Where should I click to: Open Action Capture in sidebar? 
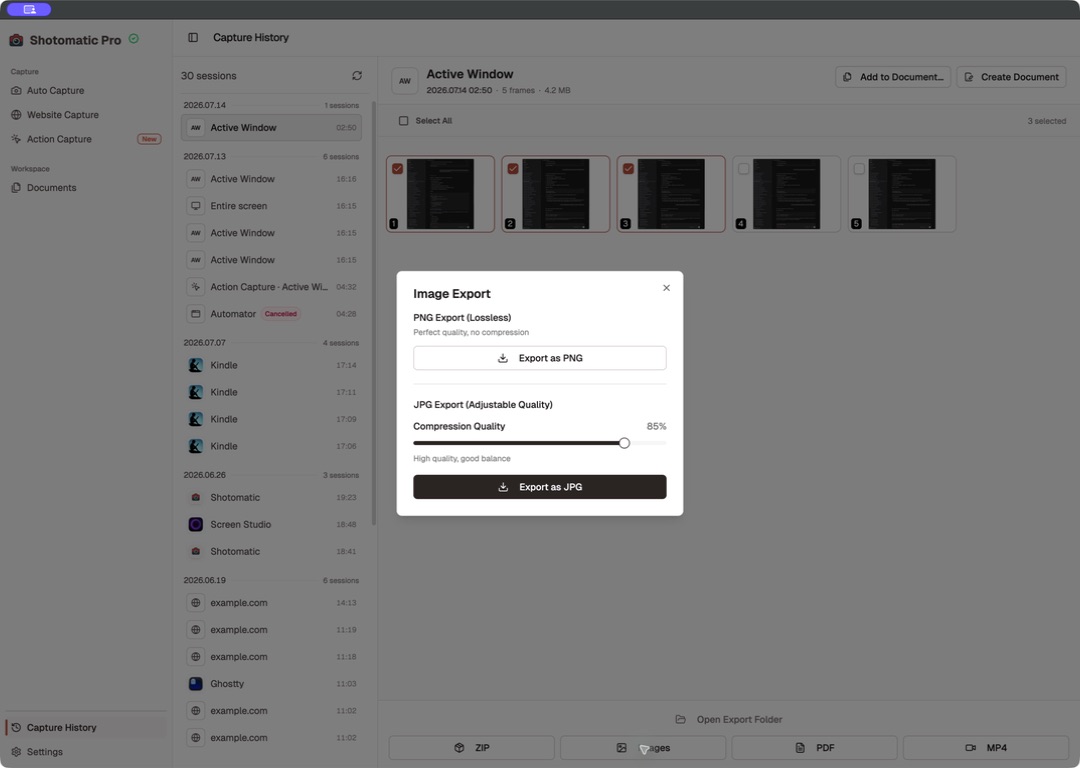(x=85, y=139)
